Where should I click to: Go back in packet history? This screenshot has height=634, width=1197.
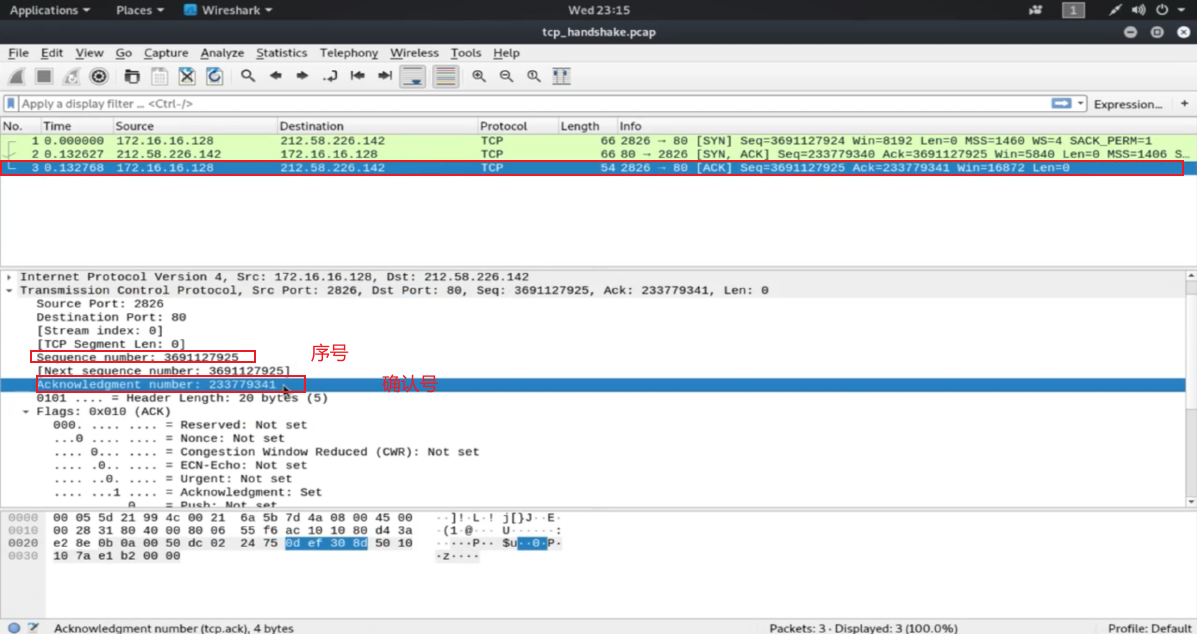276,76
